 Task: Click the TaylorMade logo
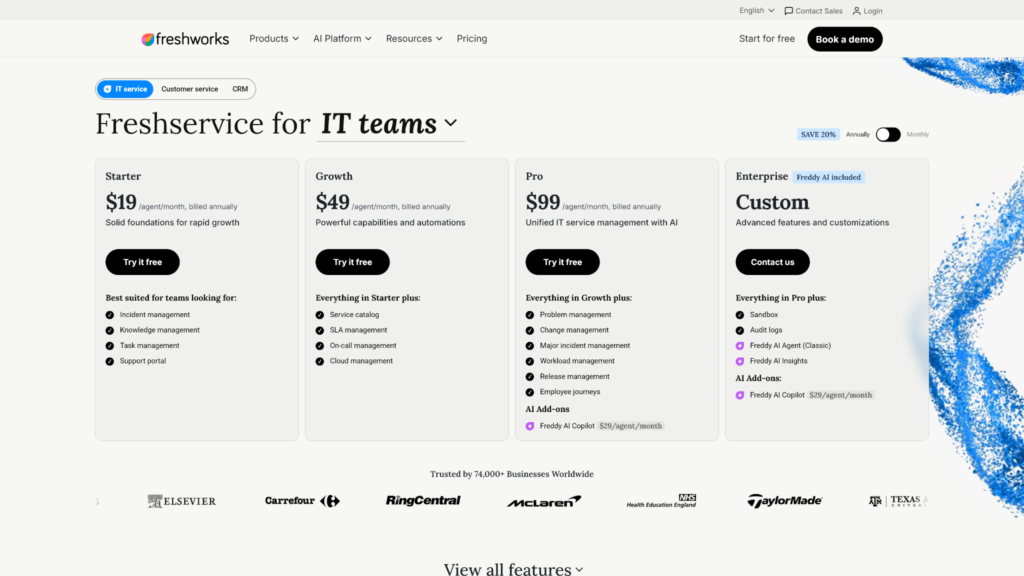784,501
